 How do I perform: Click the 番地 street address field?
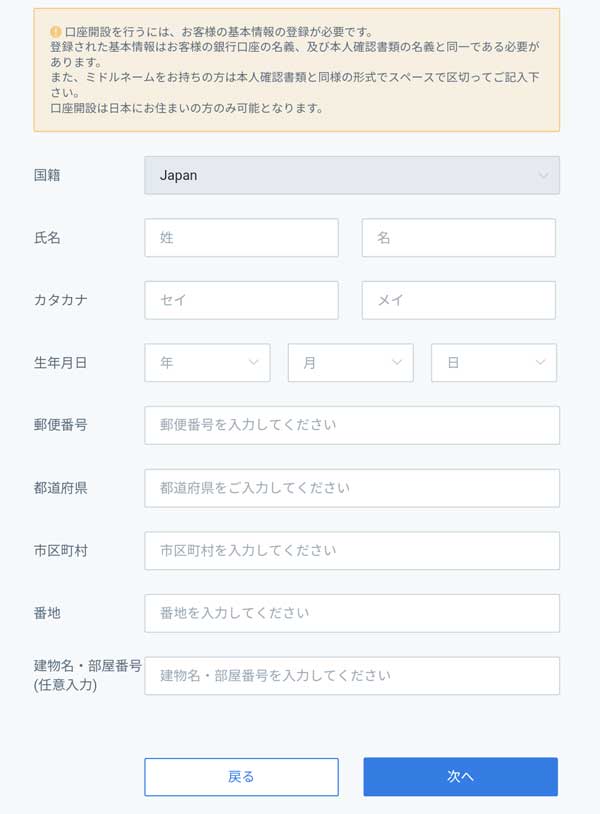[x=351, y=613]
